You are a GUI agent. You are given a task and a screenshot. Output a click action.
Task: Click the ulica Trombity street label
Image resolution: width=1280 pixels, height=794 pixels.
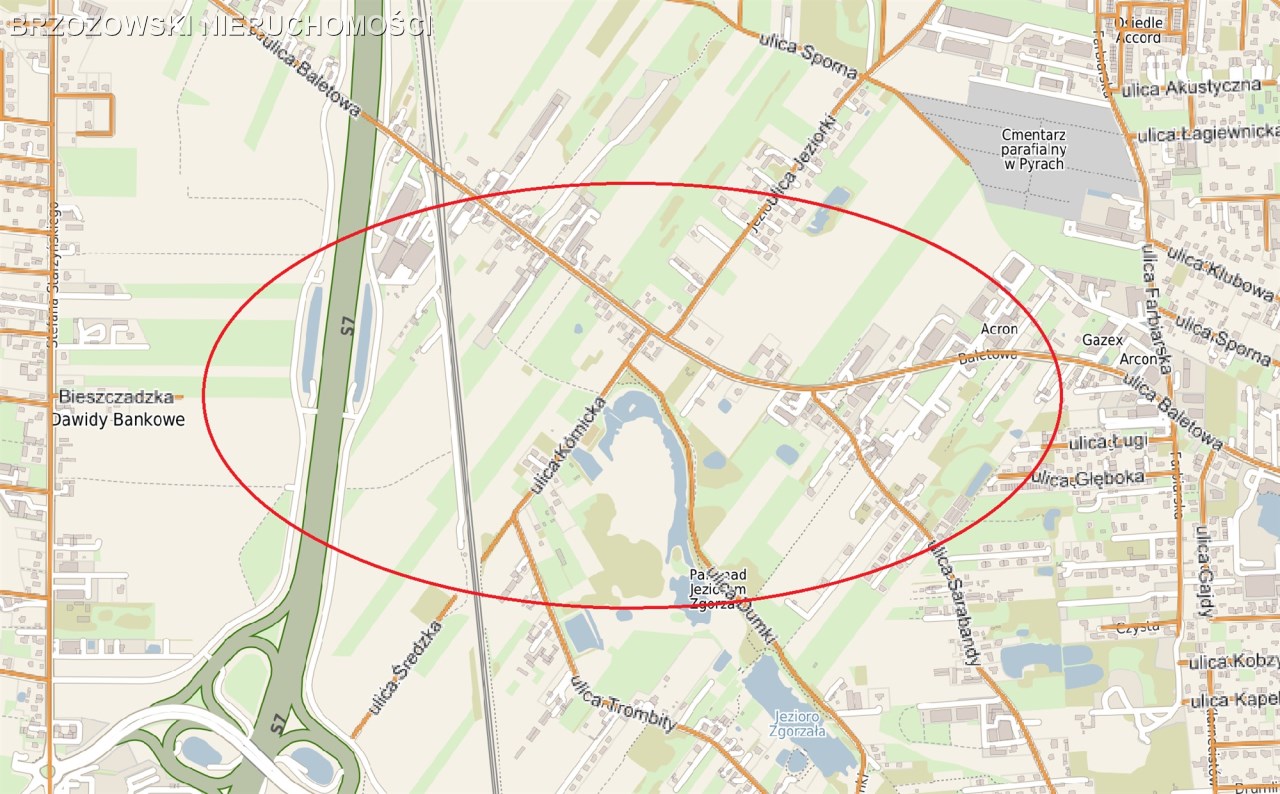point(623,705)
